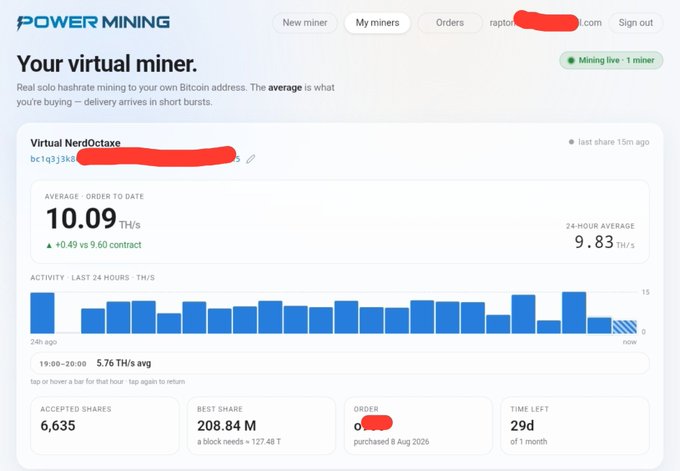This screenshot has height=471, width=680.
Task: Click the Your virtual miner. heading
Action: [107, 64]
